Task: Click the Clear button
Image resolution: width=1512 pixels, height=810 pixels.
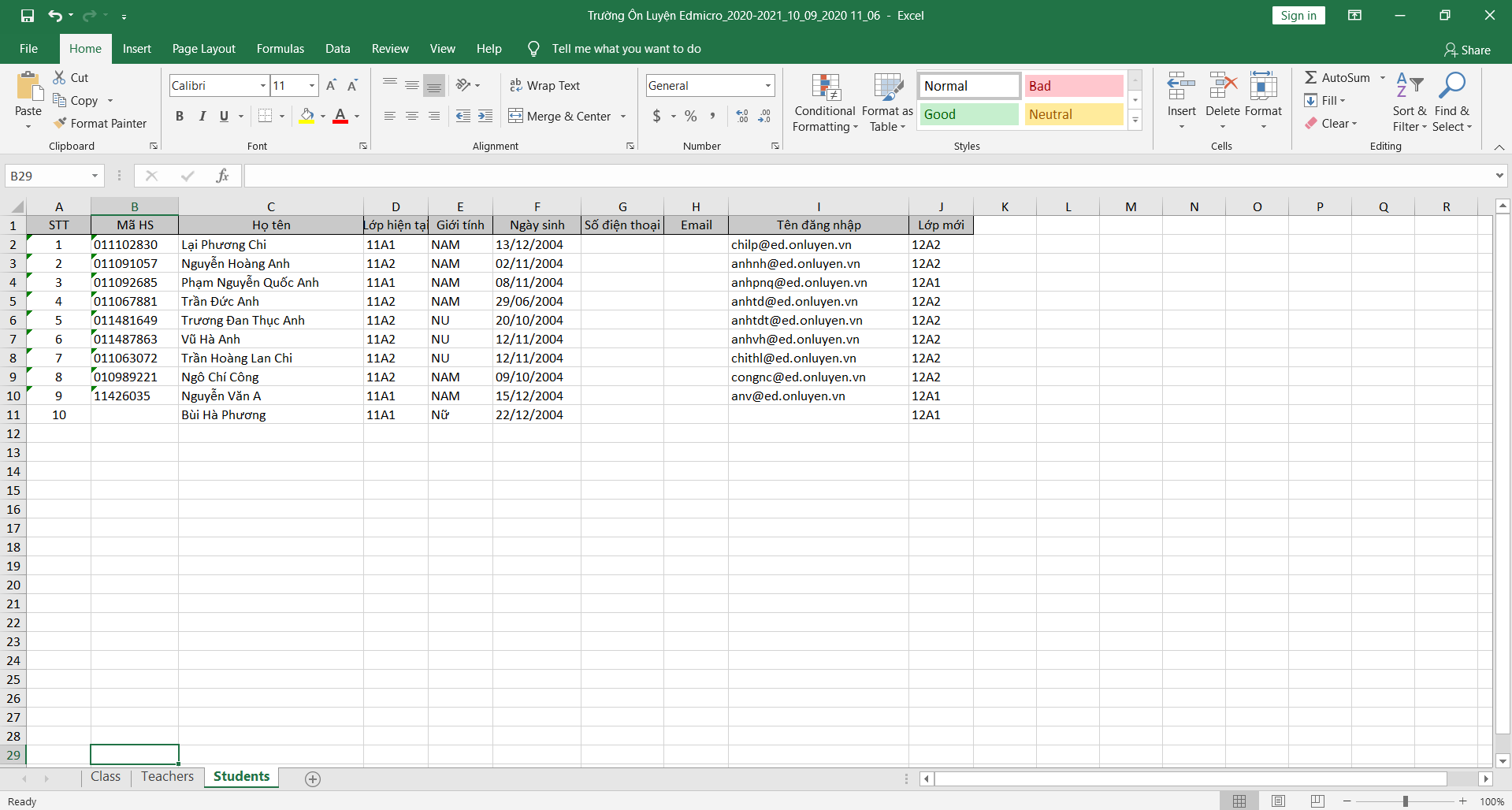Action: coord(1332,123)
